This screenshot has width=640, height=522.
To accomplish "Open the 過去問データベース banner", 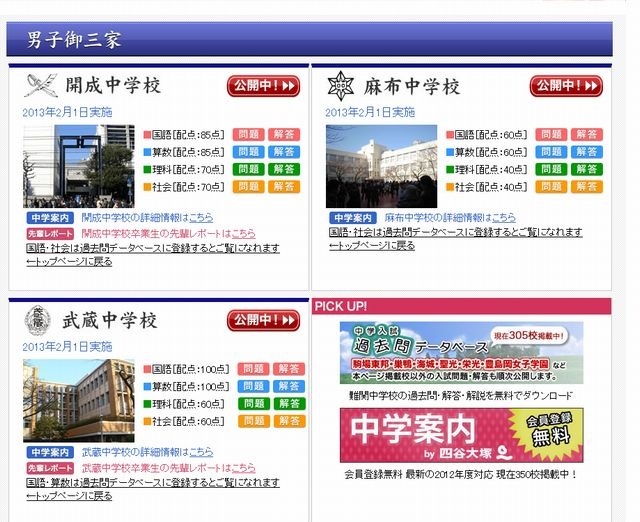I will coord(461,353).
